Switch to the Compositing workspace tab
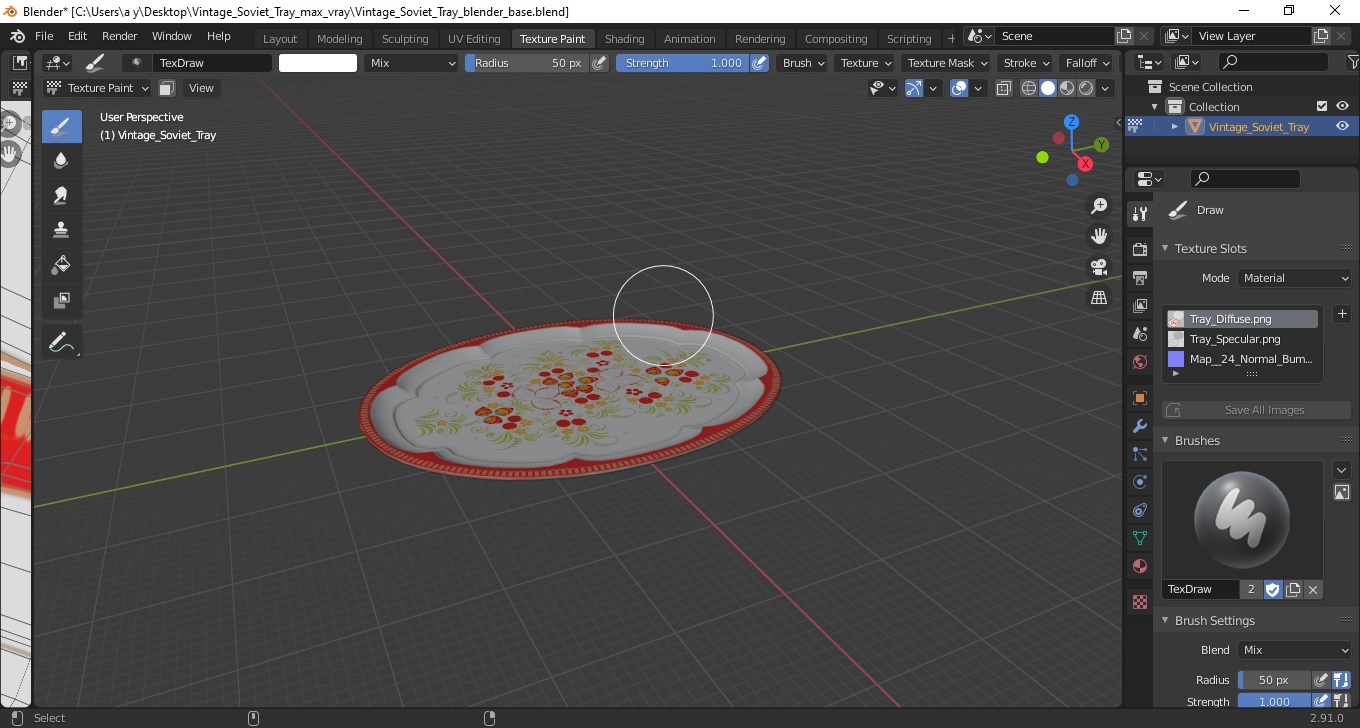Image resolution: width=1360 pixels, height=728 pixels. click(836, 39)
